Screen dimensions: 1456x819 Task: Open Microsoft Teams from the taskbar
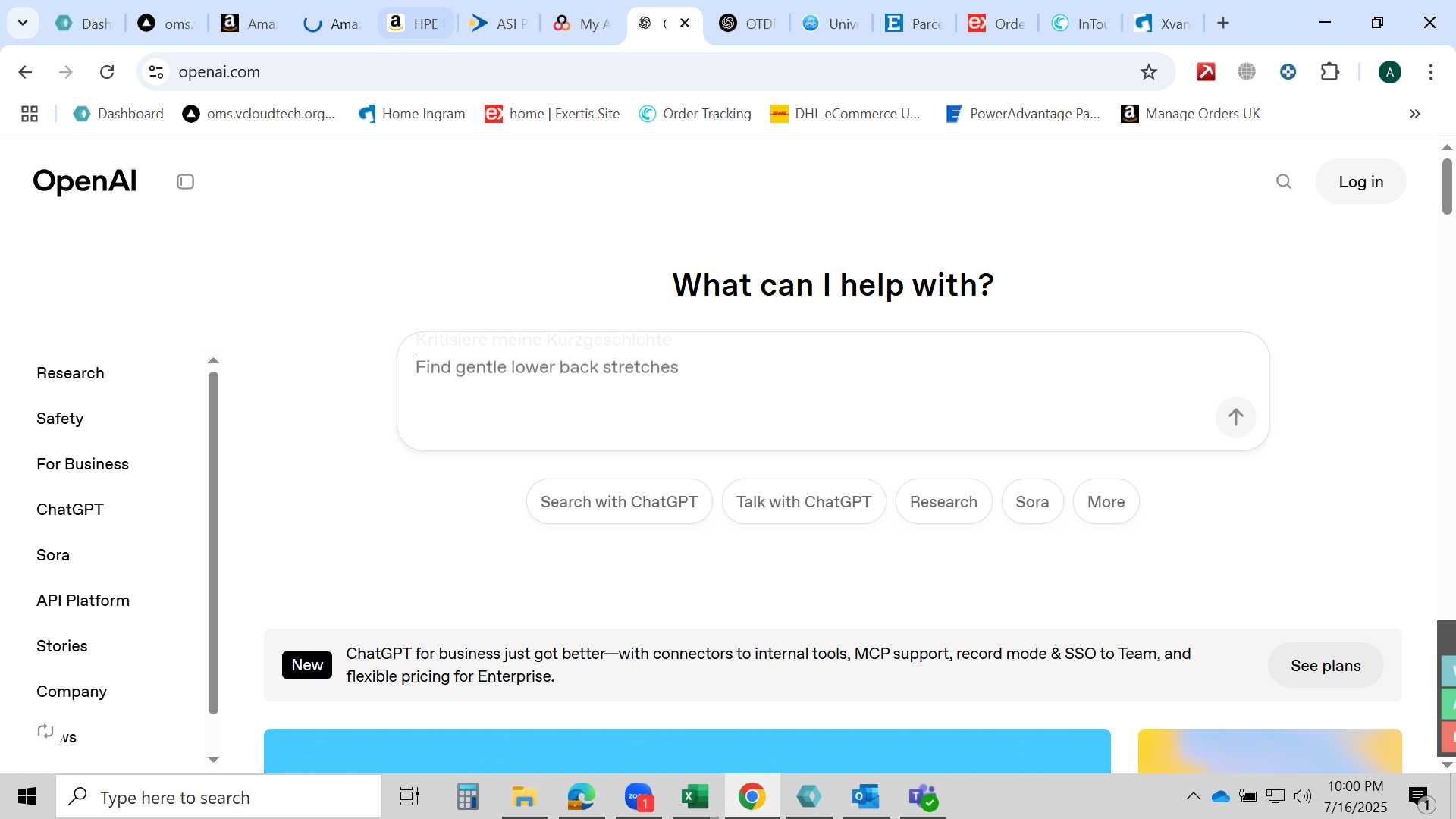pyautogui.click(x=923, y=797)
